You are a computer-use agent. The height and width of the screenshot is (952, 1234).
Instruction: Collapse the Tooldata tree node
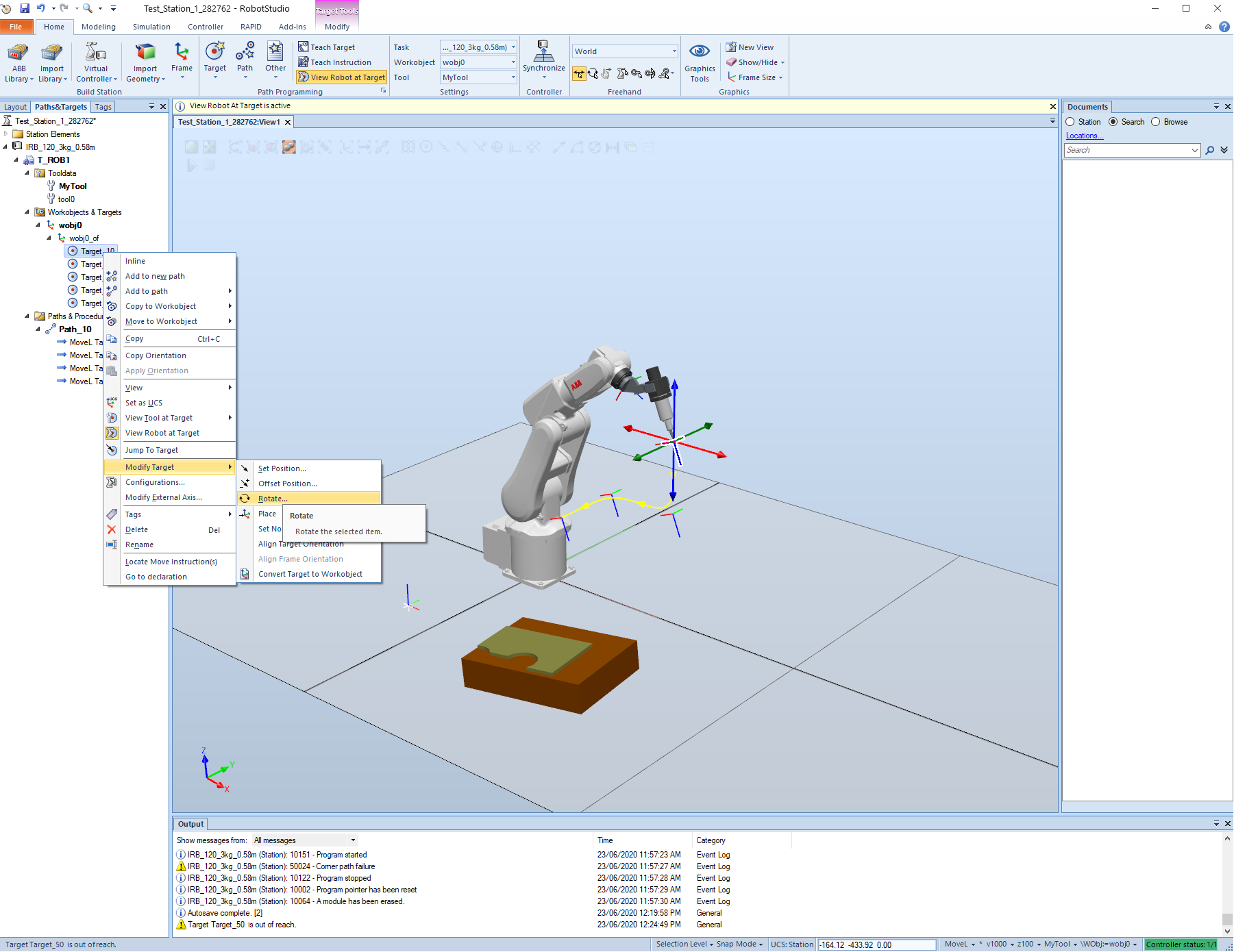27,173
